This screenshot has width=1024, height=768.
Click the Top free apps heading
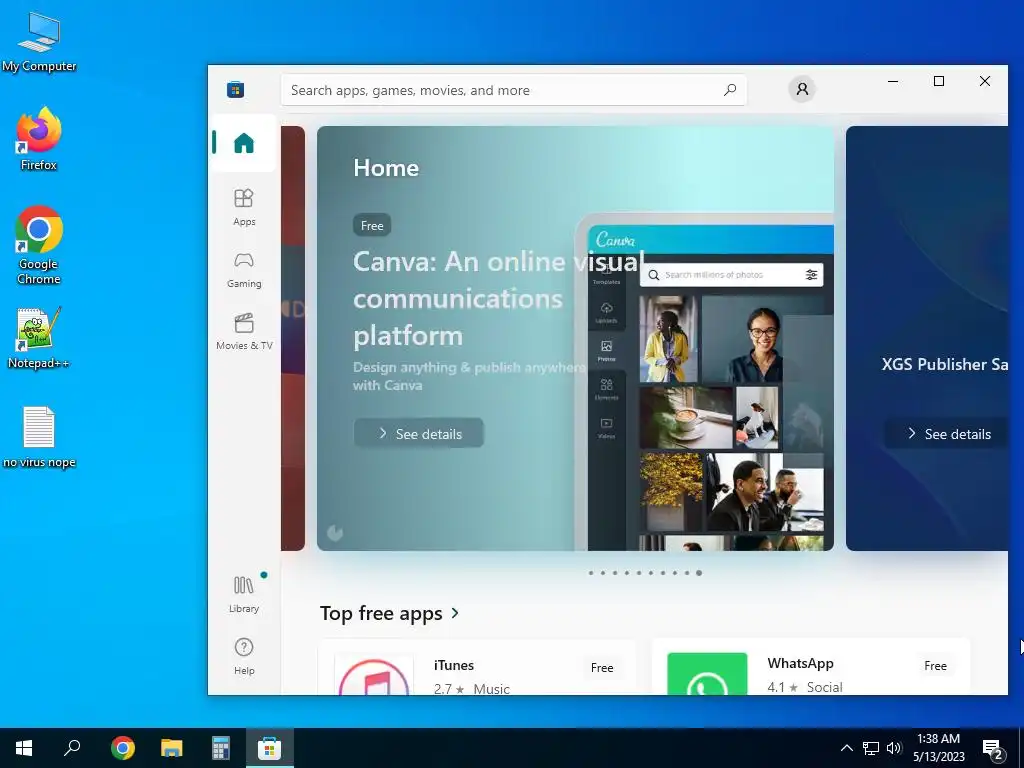[381, 613]
